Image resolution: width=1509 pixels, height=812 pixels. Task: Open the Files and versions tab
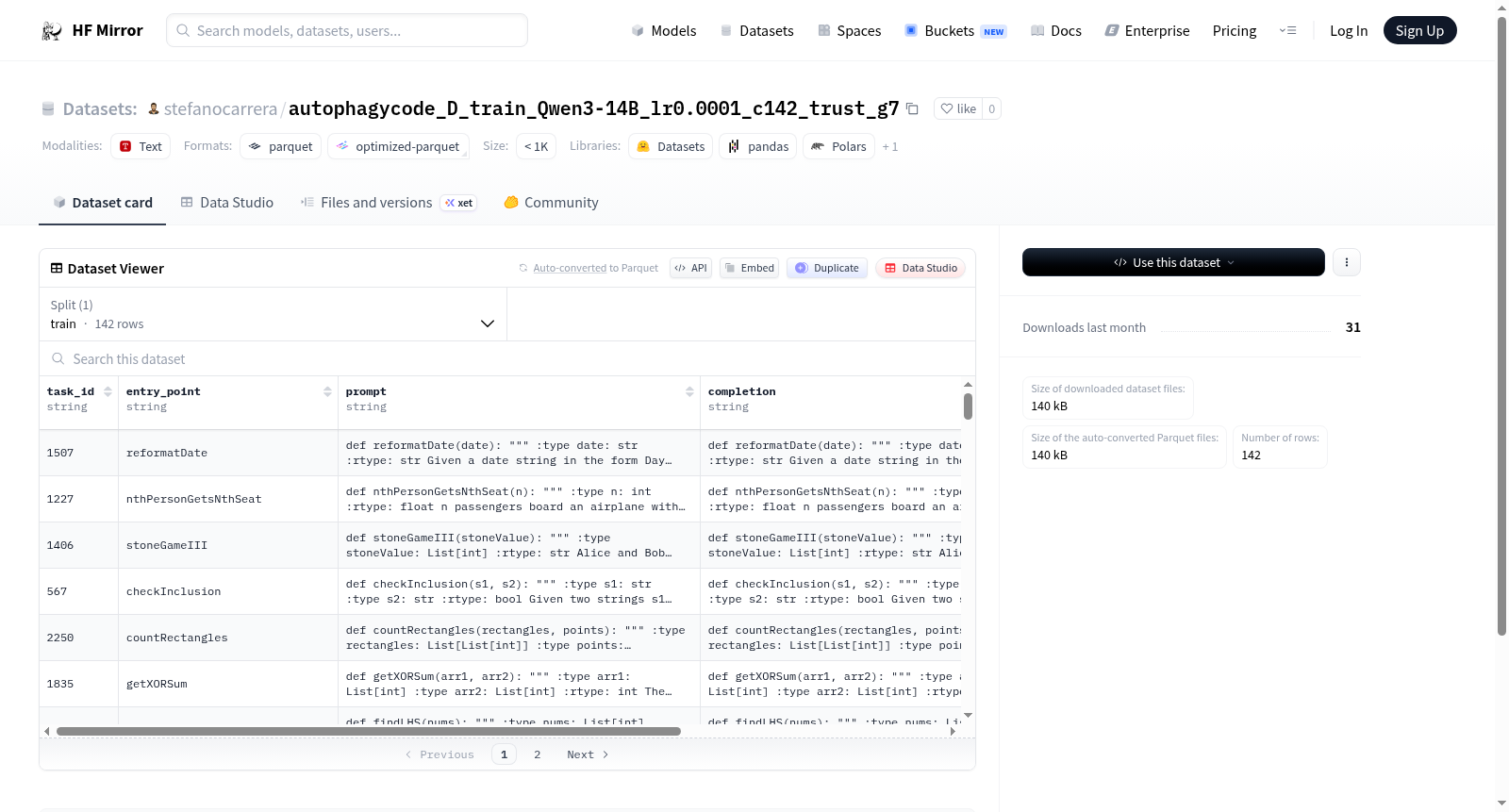[388, 203]
